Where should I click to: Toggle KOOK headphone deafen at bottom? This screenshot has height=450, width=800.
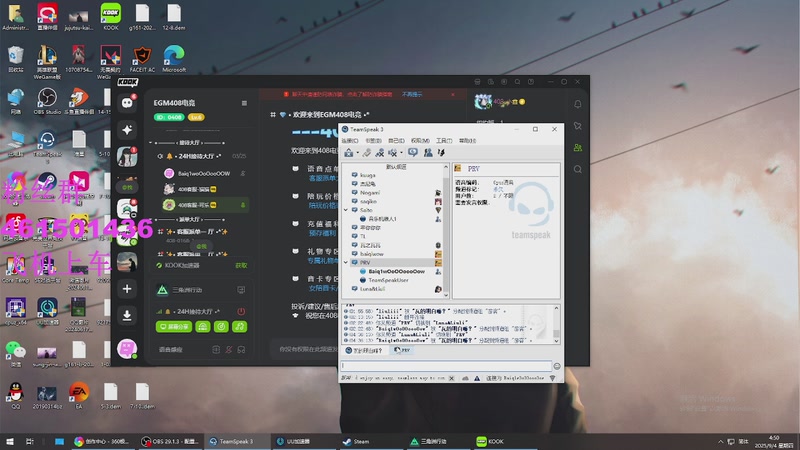241,349
